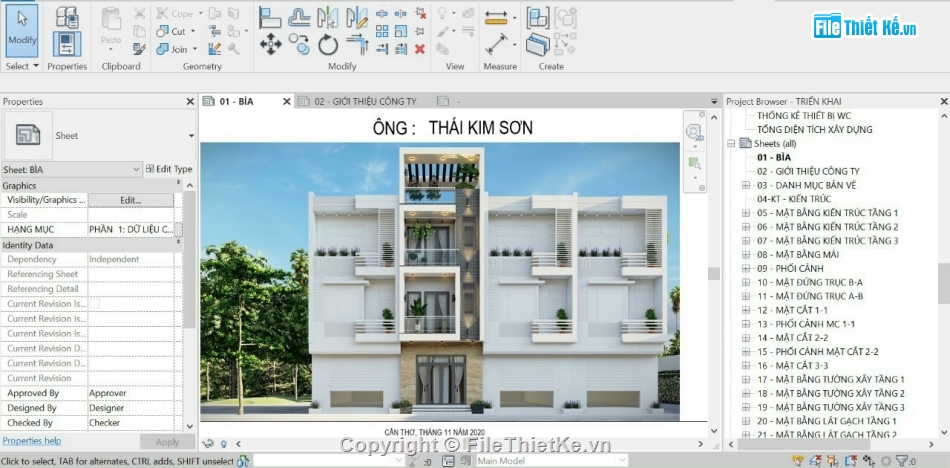
Task: Click the worksets icon in status bar
Action: [243, 461]
